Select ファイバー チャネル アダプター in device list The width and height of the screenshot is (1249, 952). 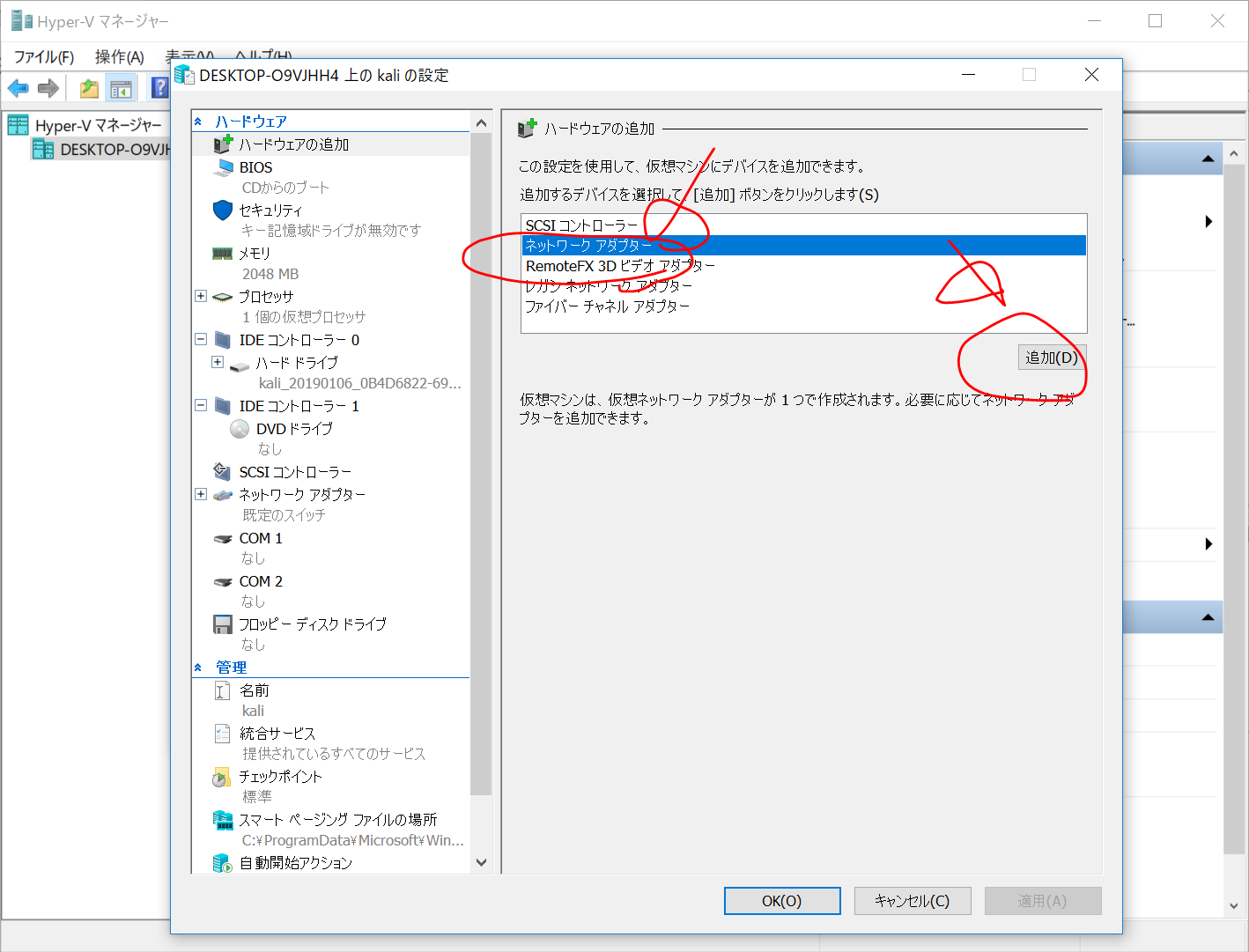coord(608,306)
